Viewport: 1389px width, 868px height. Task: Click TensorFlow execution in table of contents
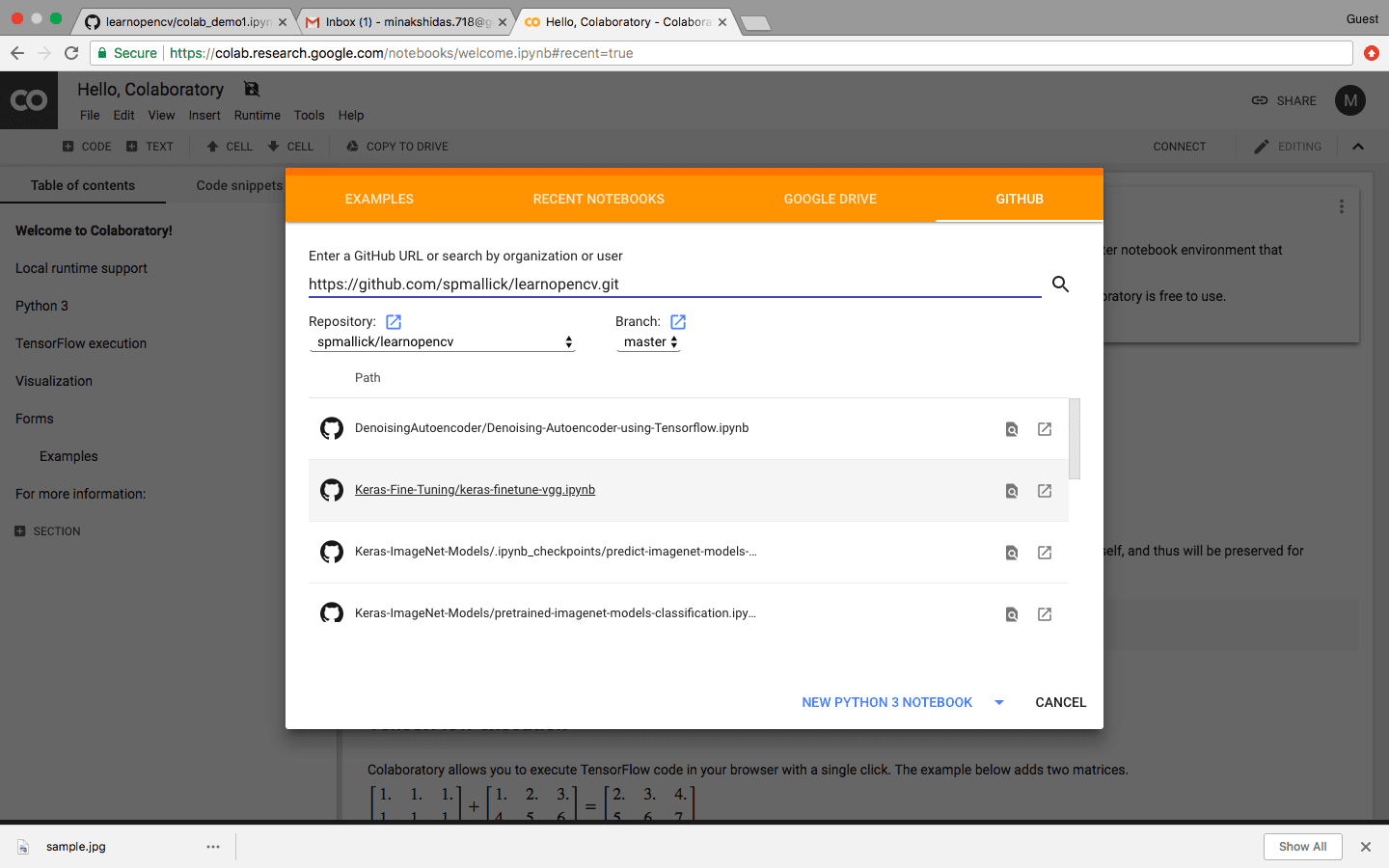point(81,343)
